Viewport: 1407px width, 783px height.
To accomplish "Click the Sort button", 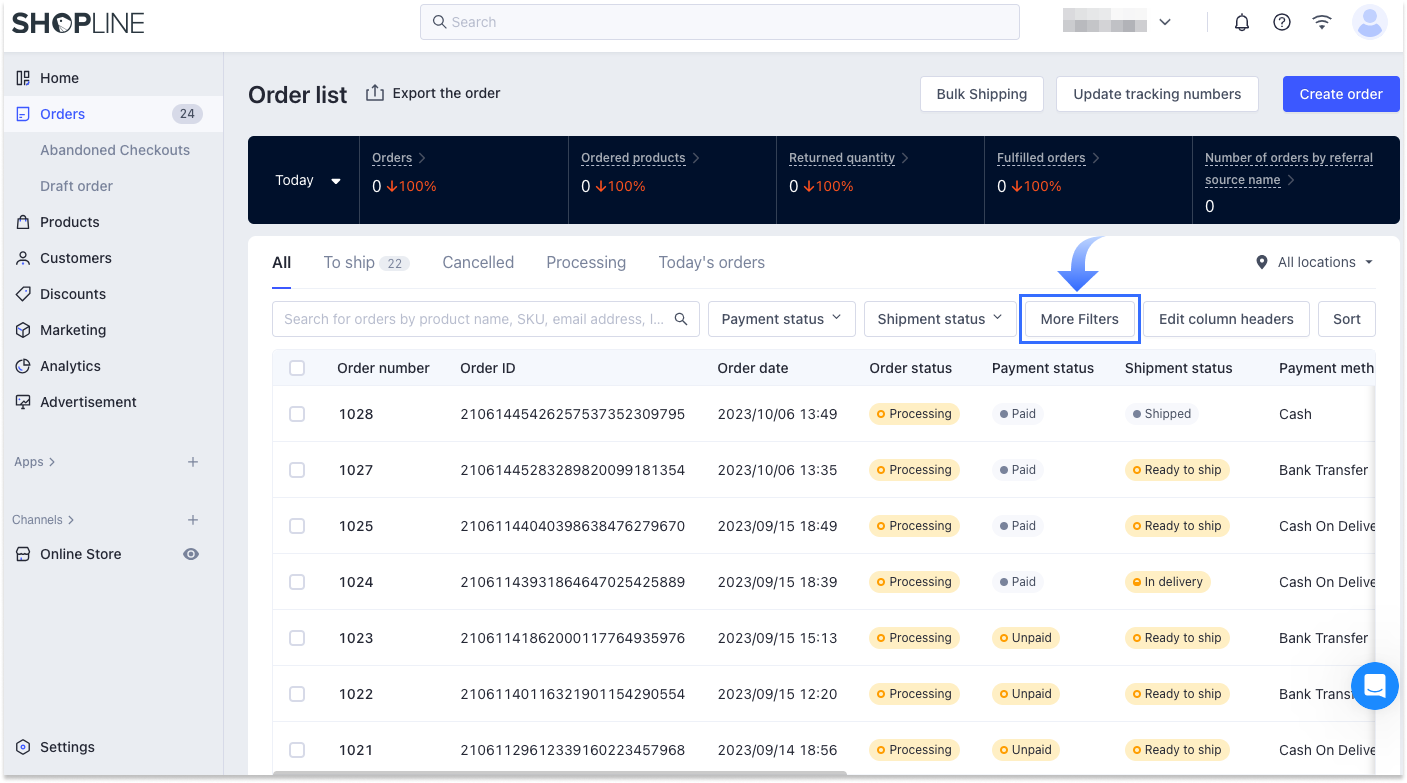I will click(1347, 319).
